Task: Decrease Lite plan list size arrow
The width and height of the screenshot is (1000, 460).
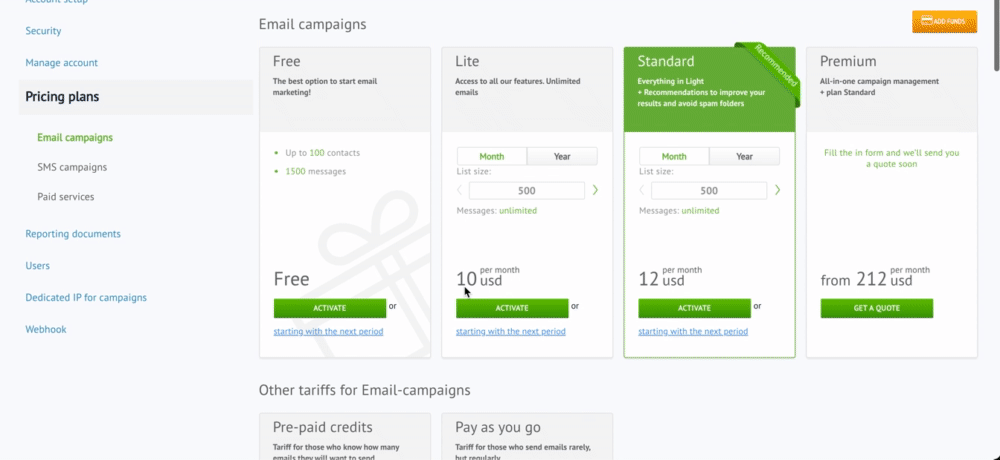Action: tap(460, 190)
